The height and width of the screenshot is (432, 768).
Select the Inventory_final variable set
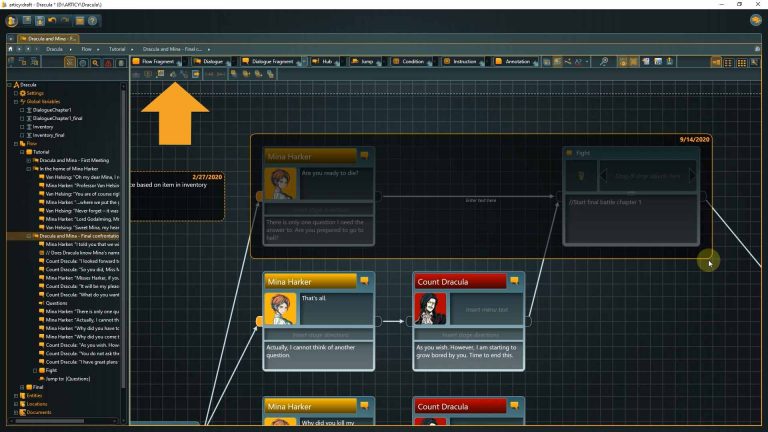[x=48, y=135]
